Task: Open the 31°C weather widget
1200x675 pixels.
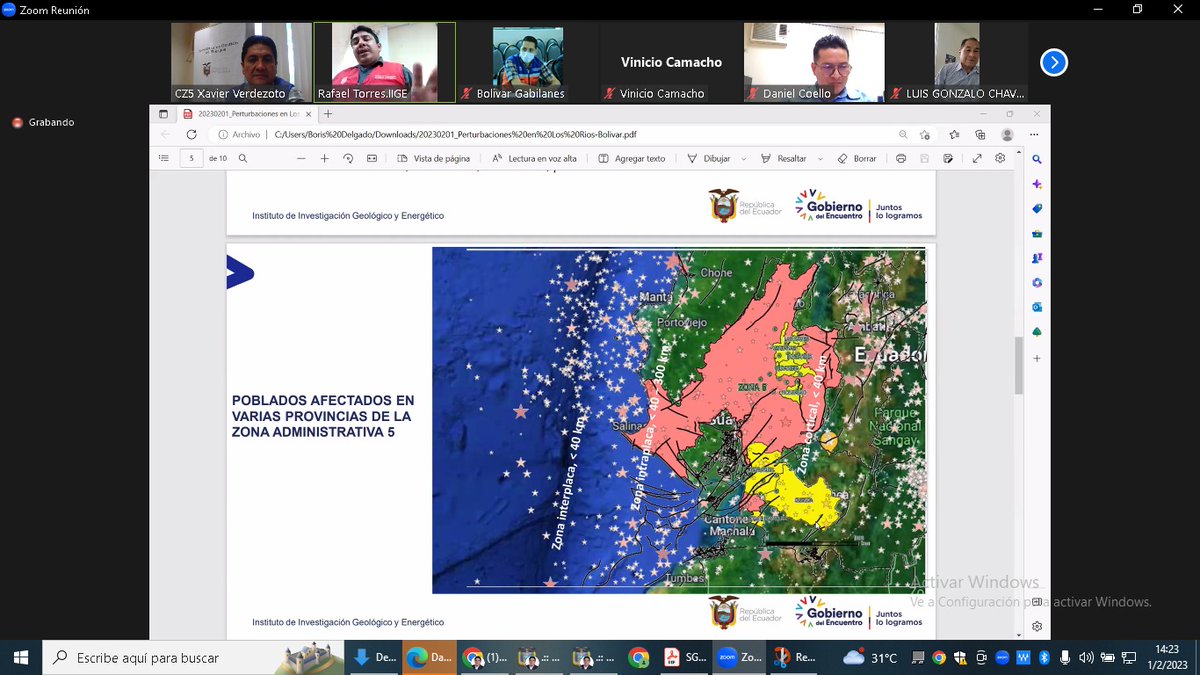Action: [871, 658]
